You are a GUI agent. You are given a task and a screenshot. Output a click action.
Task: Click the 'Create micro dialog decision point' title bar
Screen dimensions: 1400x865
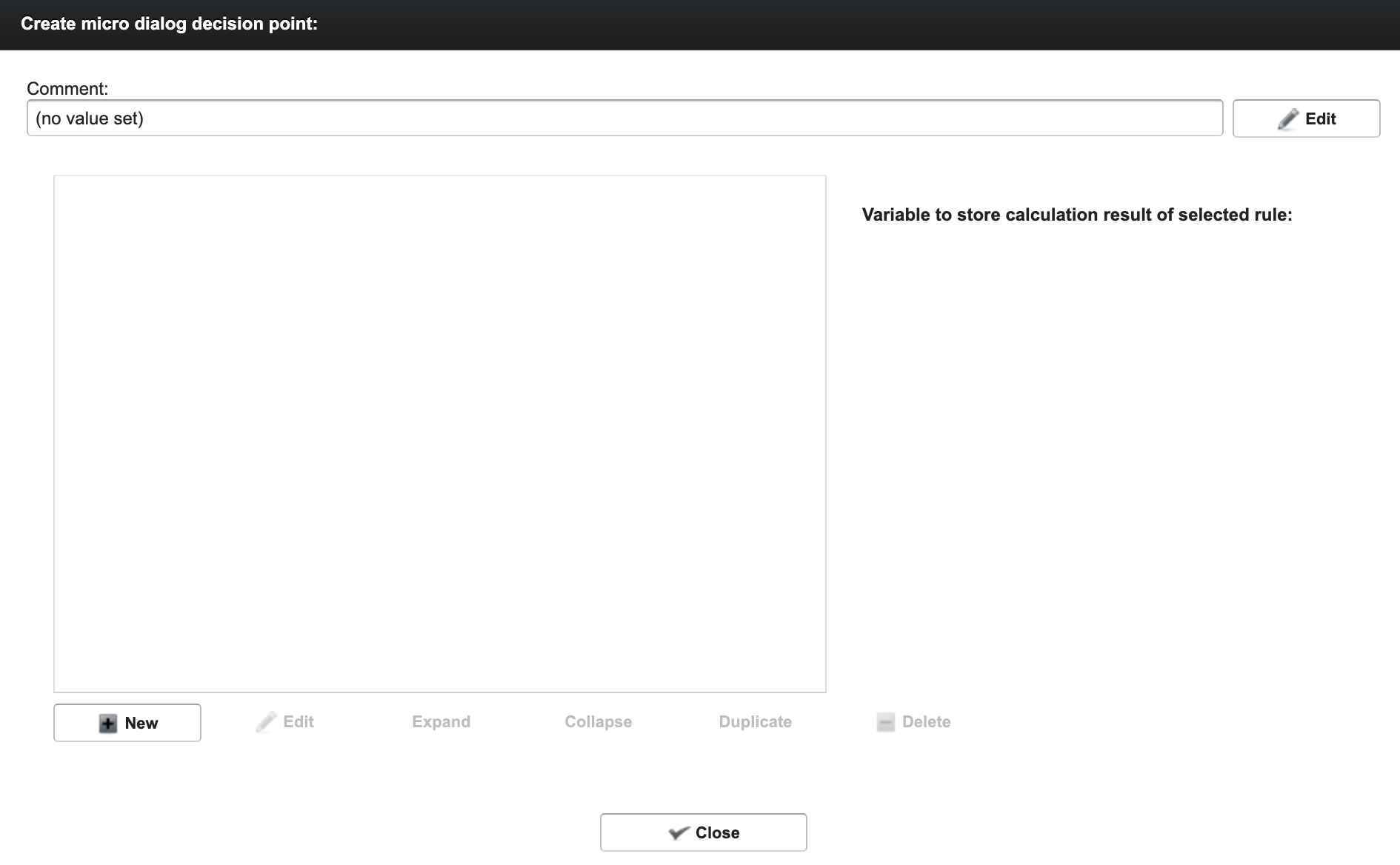169,24
